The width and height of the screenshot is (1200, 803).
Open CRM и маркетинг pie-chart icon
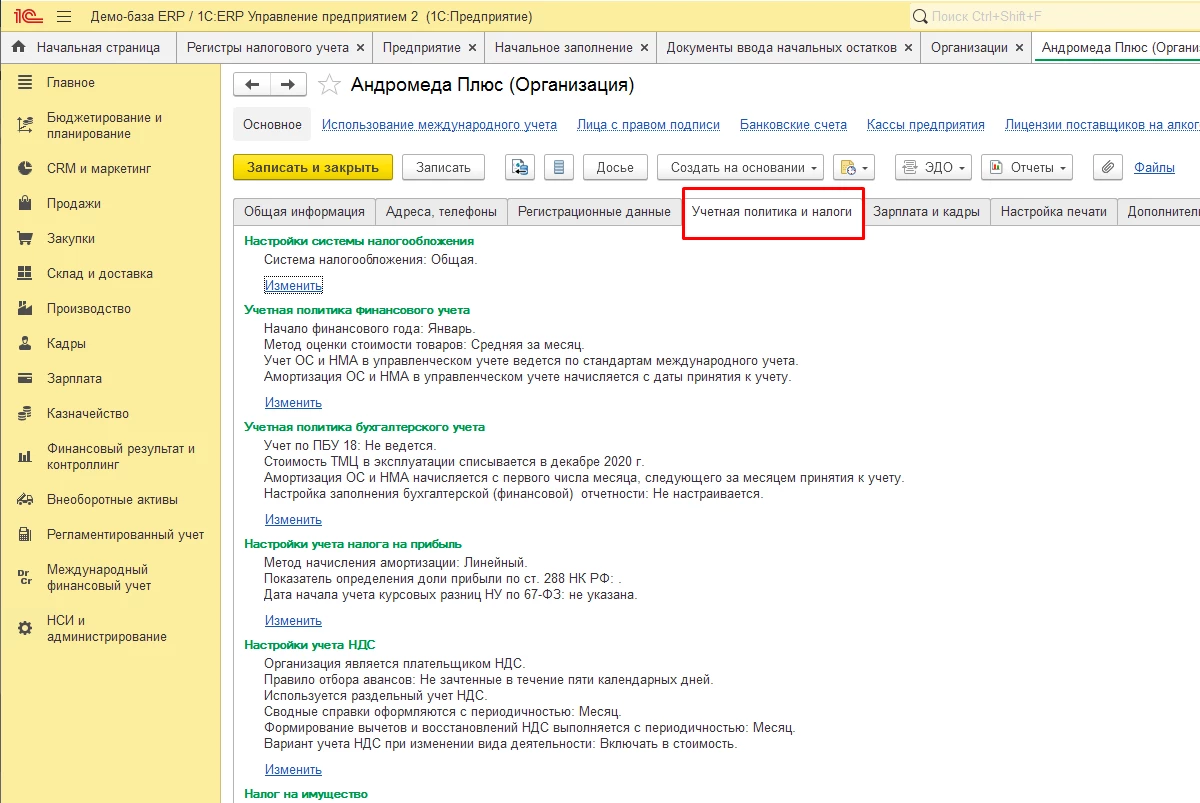[26, 169]
